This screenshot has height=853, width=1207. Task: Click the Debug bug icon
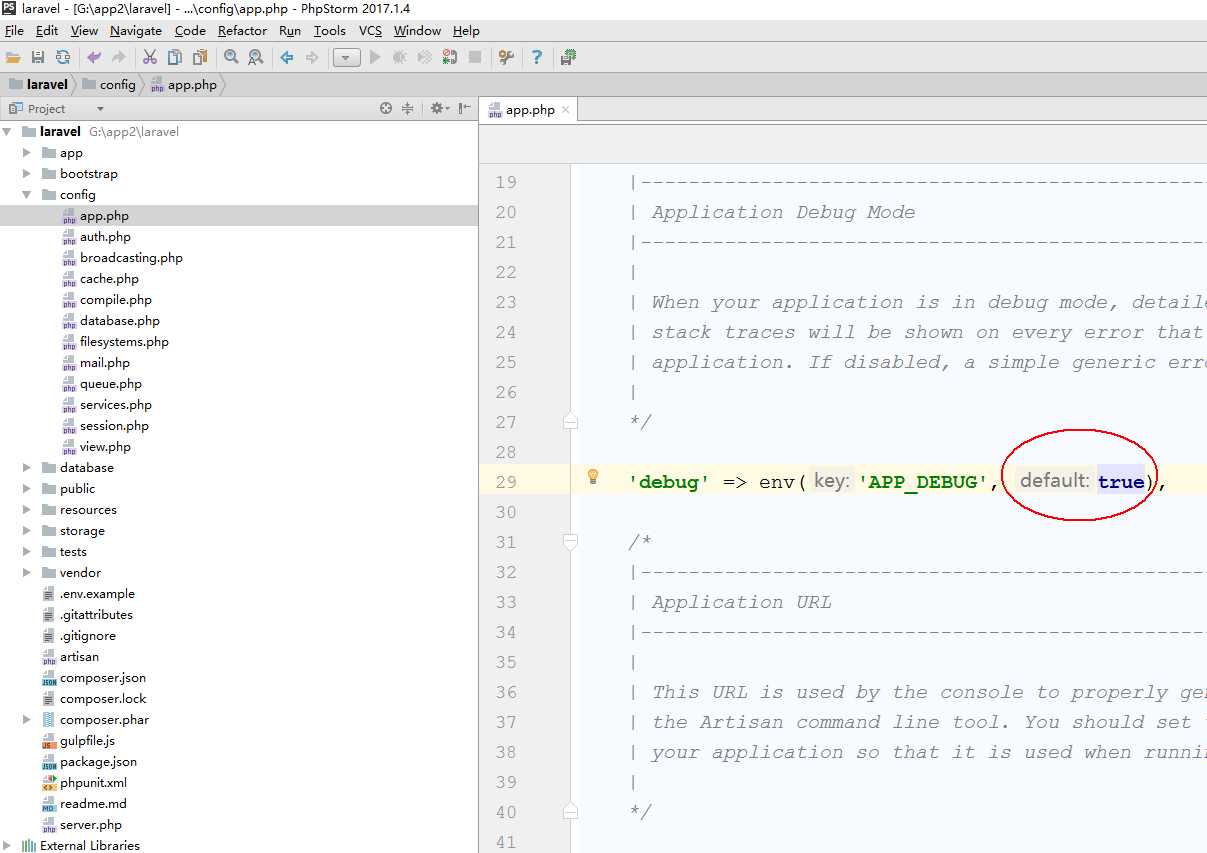click(400, 58)
